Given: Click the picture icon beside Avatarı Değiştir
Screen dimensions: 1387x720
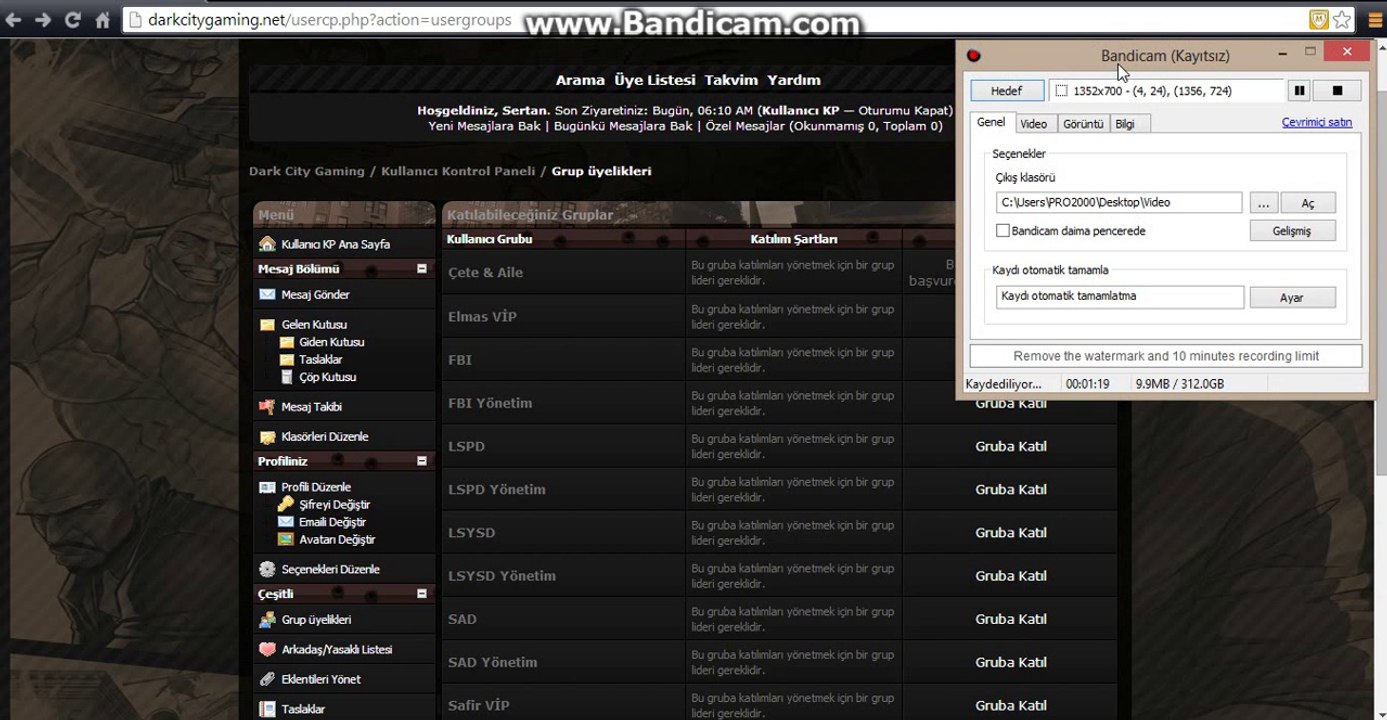Looking at the screenshot, I should pos(286,539).
